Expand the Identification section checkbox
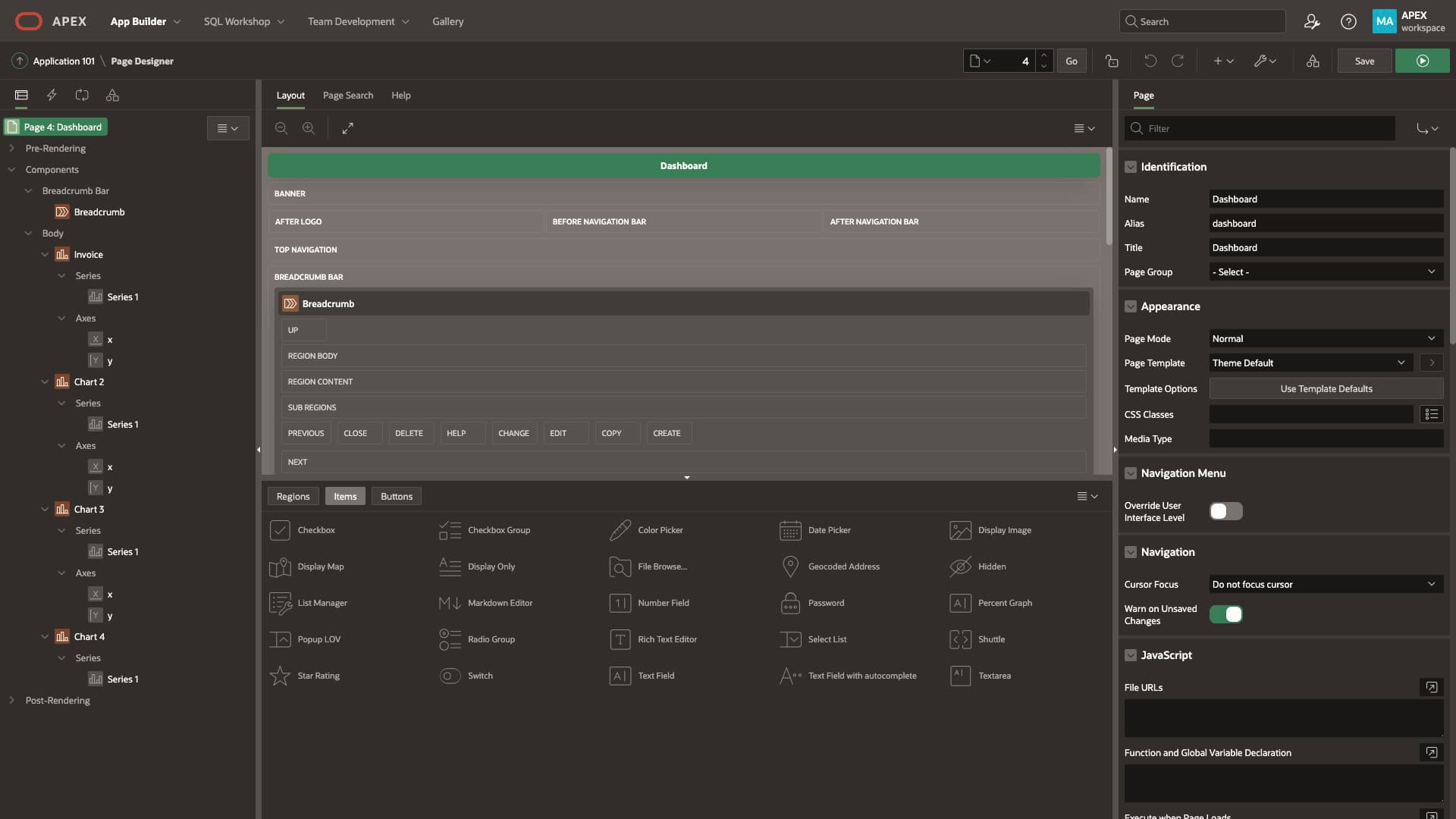The height and width of the screenshot is (819, 1456). point(1131,166)
